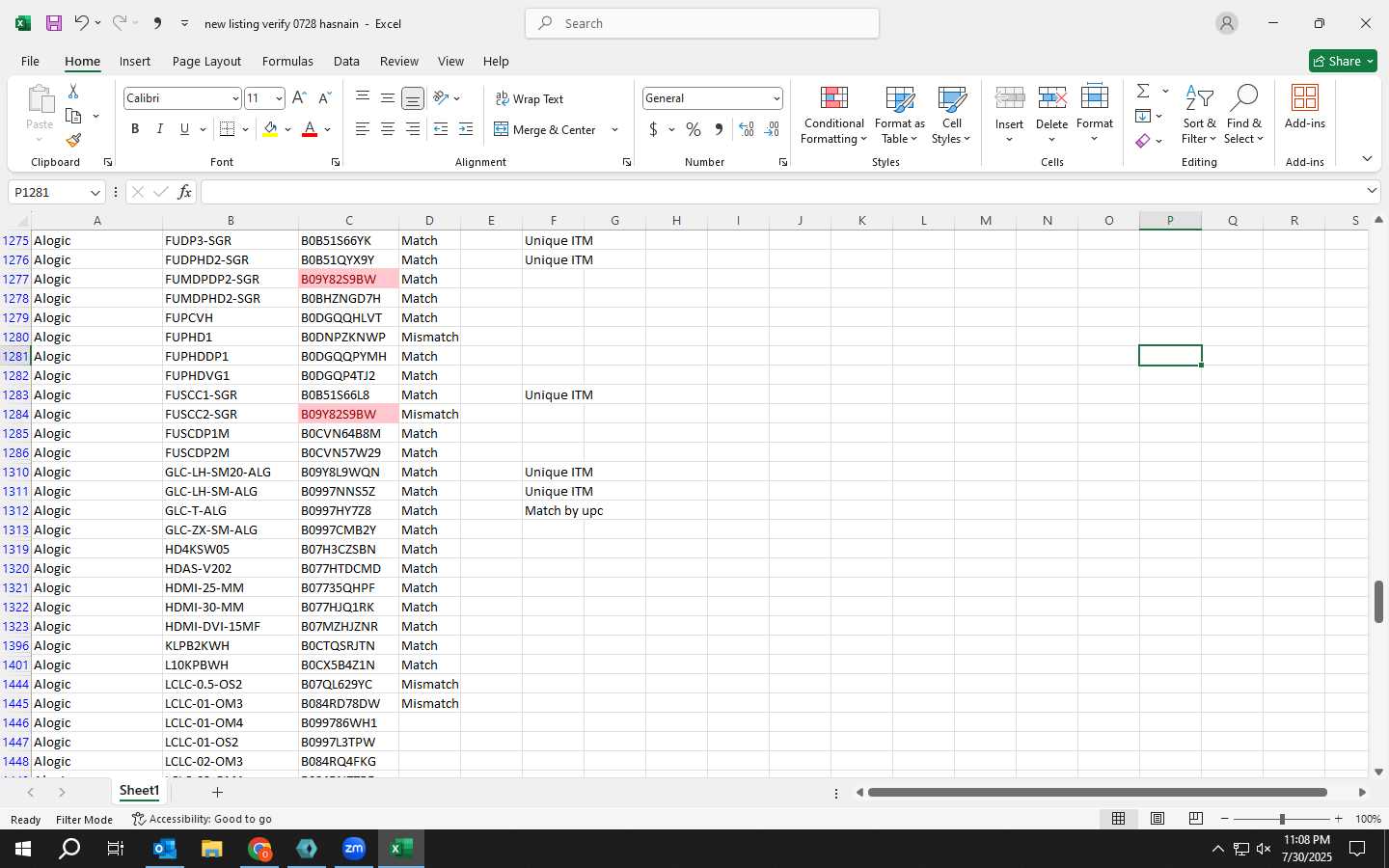This screenshot has width=1389, height=868.
Task: Expand the formula bar
Action: [x=1372, y=192]
